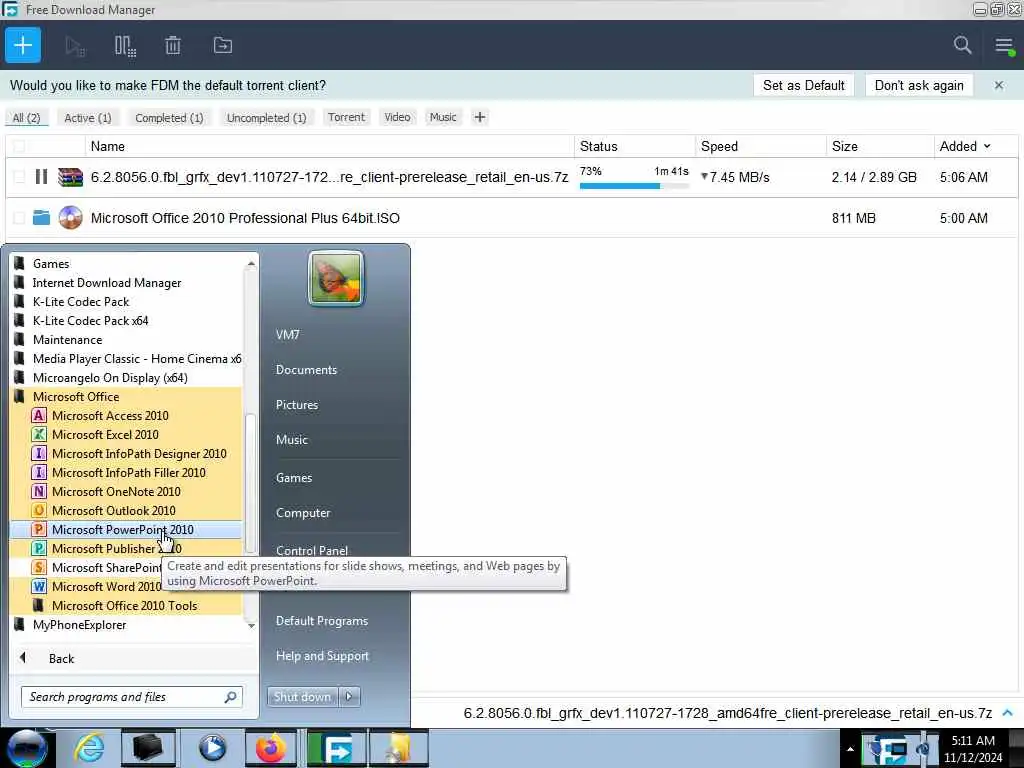Launch Microsoft Excel 2010 from Start menu
This screenshot has width=1024, height=768.
coord(104,434)
